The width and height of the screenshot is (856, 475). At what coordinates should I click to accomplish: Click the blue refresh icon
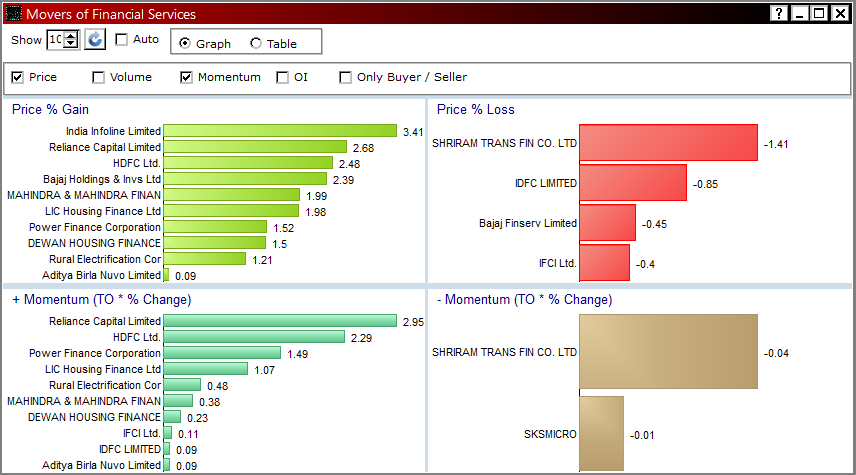95,40
